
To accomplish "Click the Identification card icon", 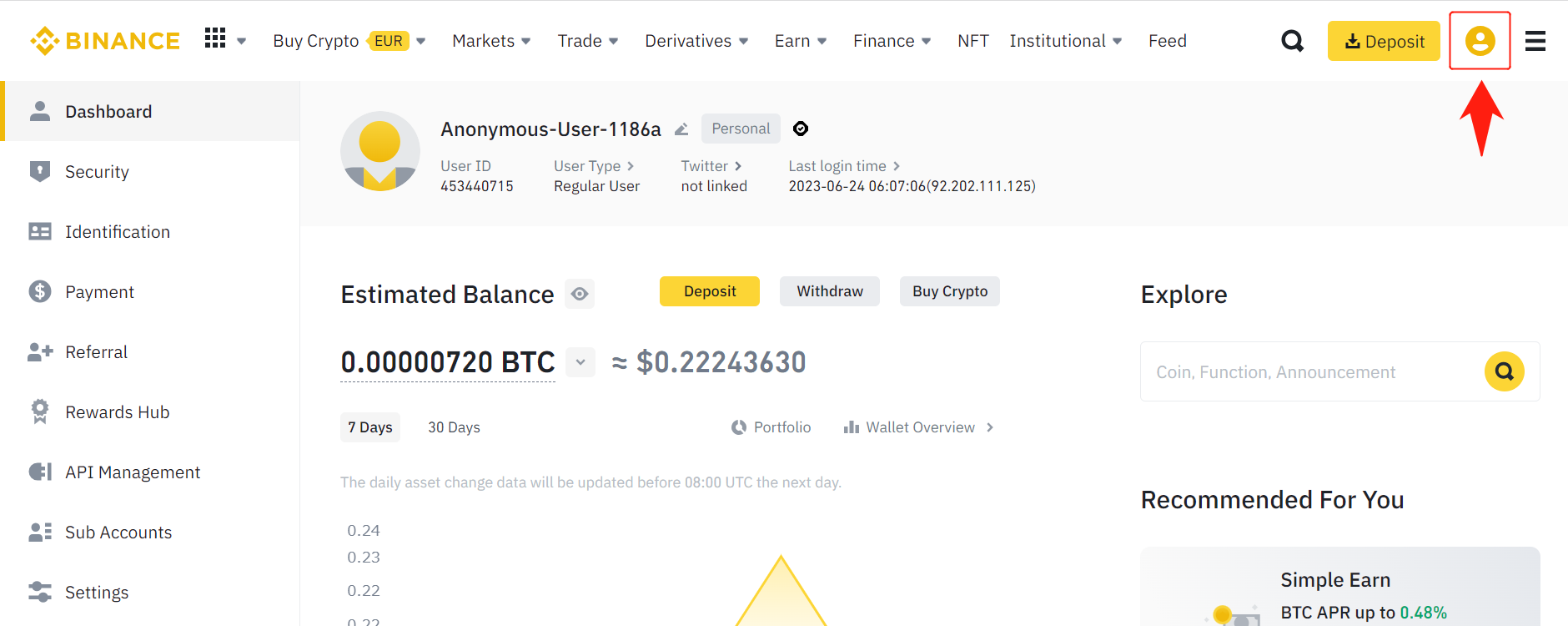I will 39,231.
